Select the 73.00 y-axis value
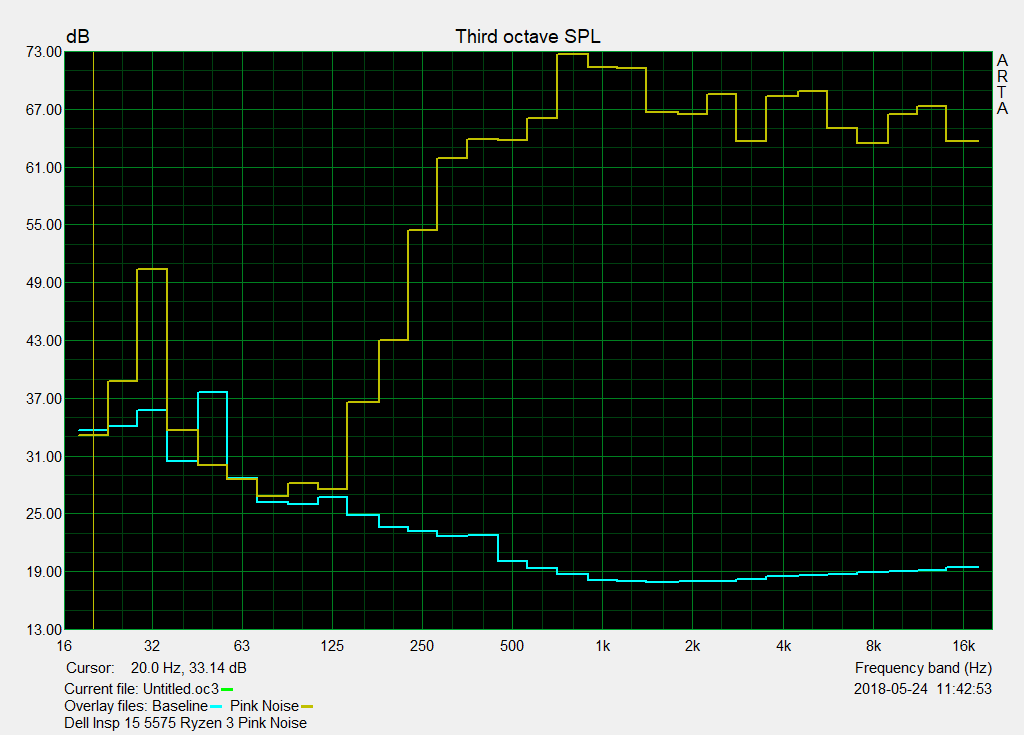The image size is (1024, 735). [x=44, y=52]
